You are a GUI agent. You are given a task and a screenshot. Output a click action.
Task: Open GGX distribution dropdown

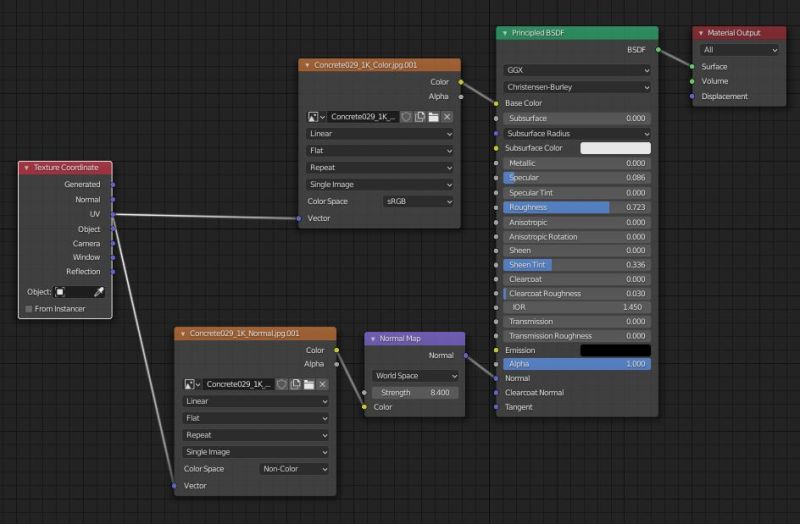tap(577, 70)
